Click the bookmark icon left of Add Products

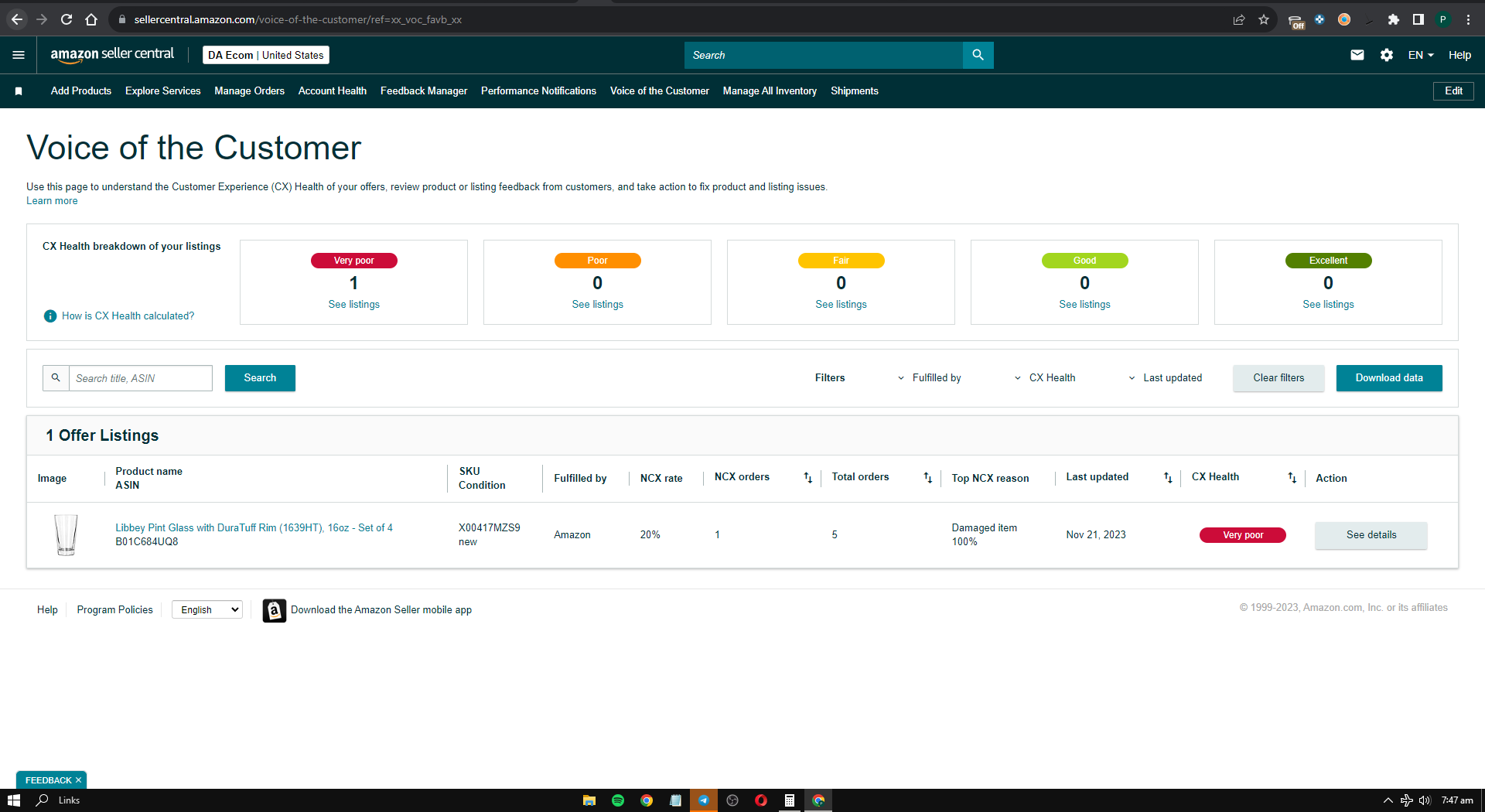click(19, 91)
